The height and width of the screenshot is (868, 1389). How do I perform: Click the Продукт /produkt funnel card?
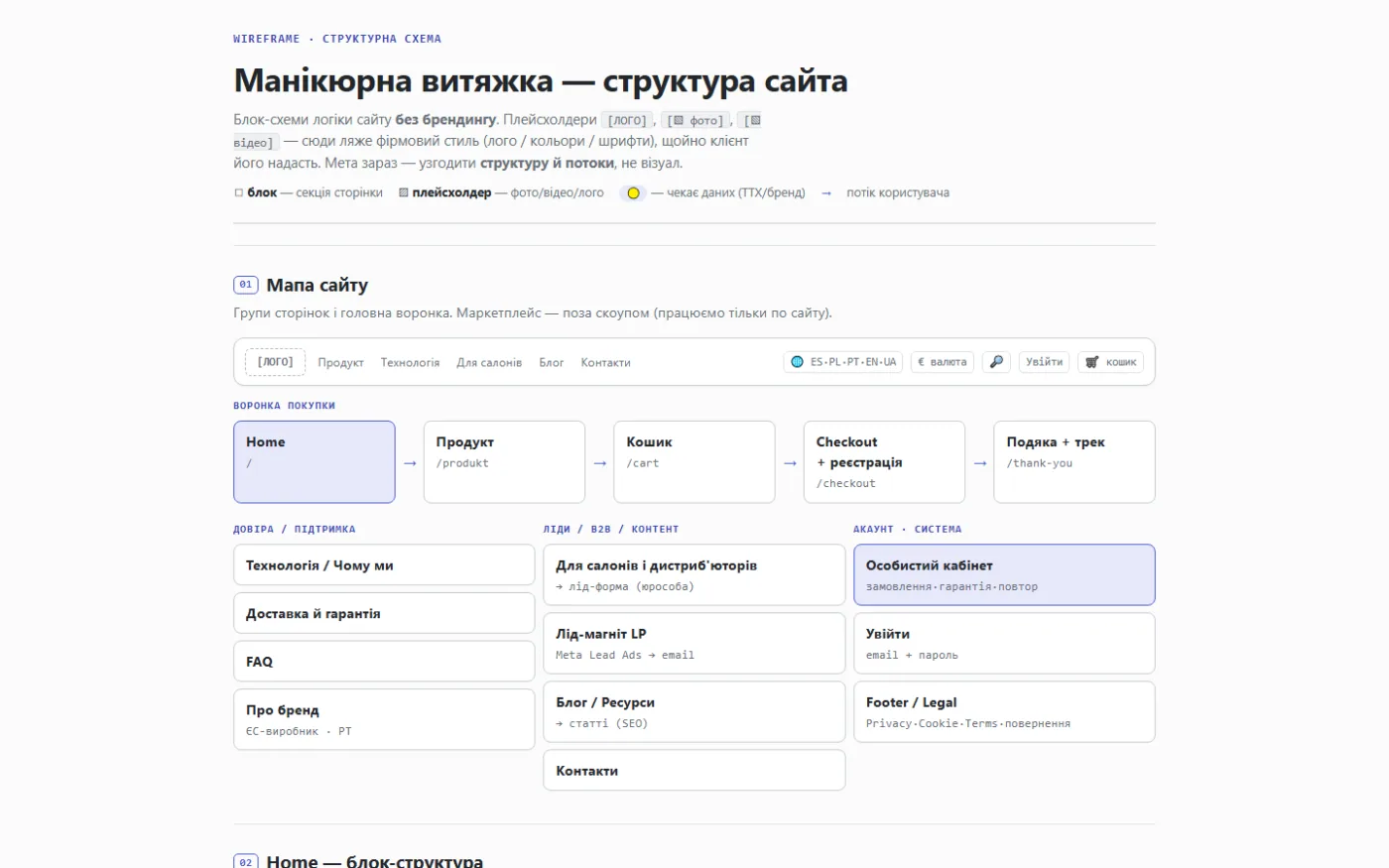click(504, 462)
